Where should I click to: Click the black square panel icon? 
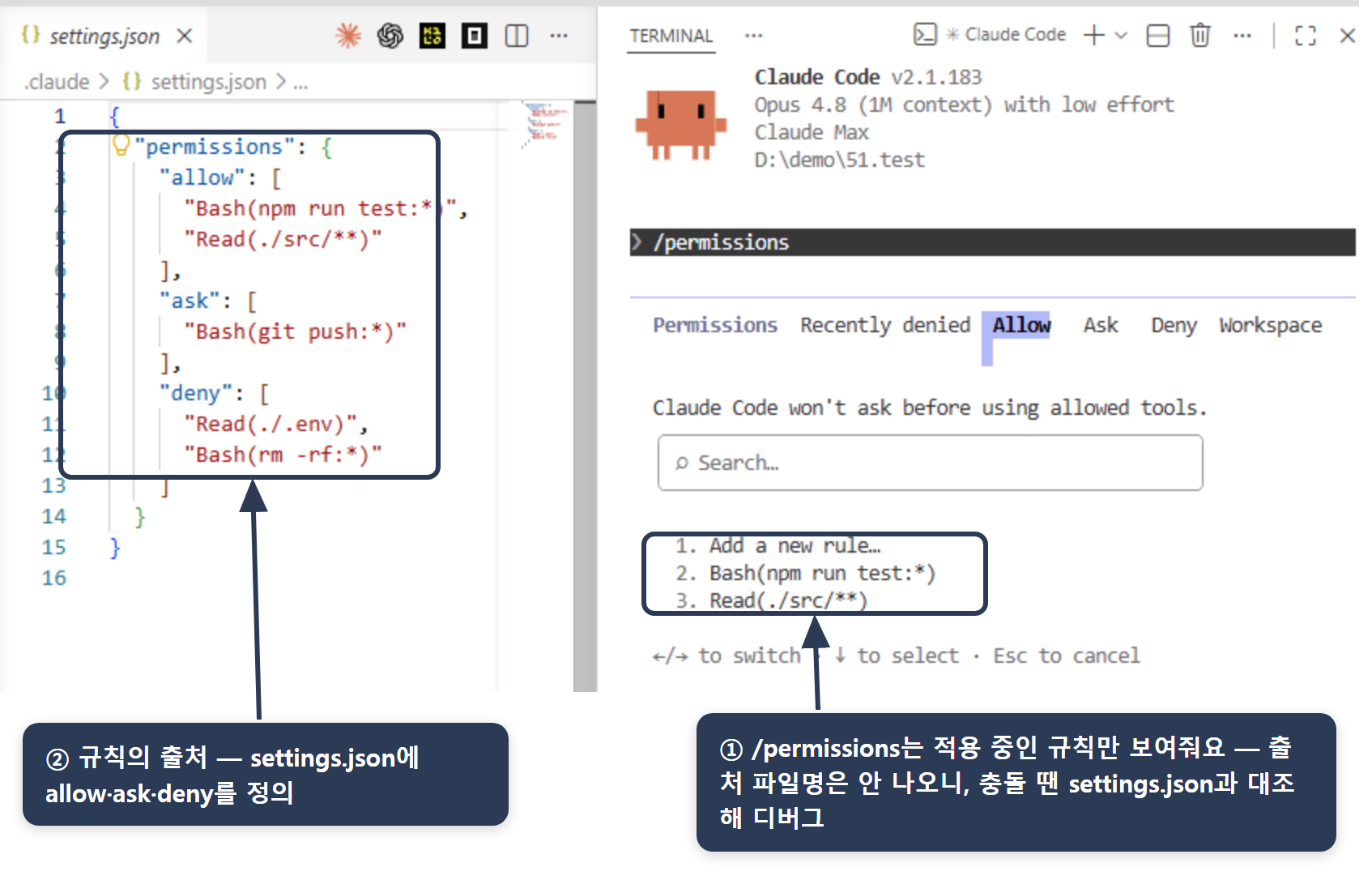(475, 36)
